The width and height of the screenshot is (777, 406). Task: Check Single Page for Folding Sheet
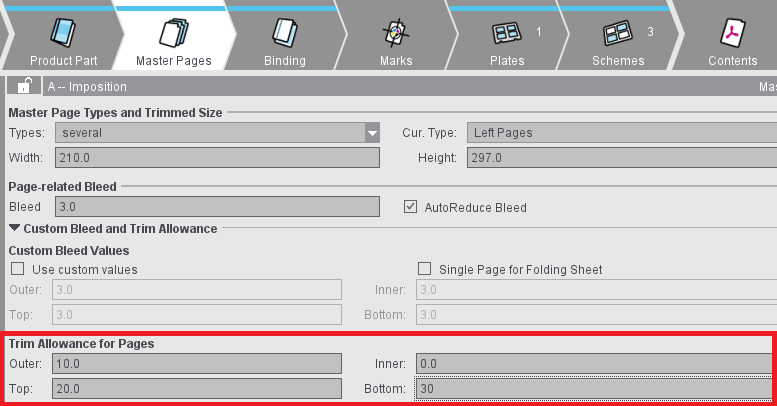(x=424, y=269)
